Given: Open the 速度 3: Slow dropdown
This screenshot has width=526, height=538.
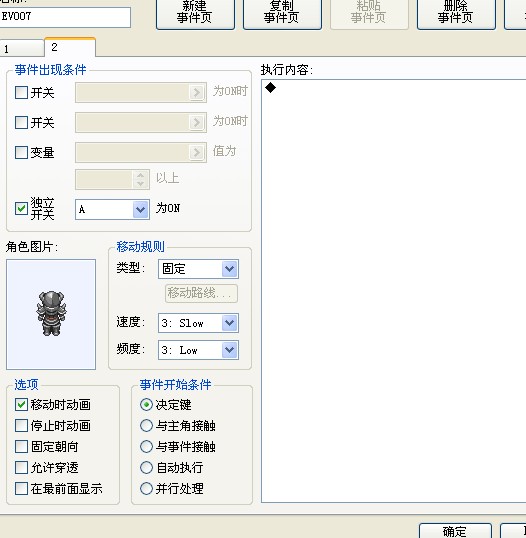Looking at the screenshot, I should click(198, 323).
